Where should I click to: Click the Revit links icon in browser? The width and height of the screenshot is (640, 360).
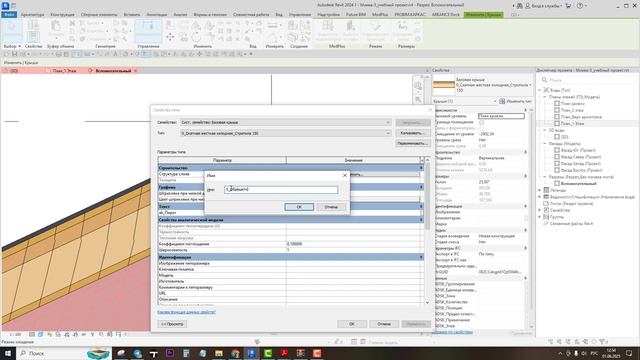[546, 224]
